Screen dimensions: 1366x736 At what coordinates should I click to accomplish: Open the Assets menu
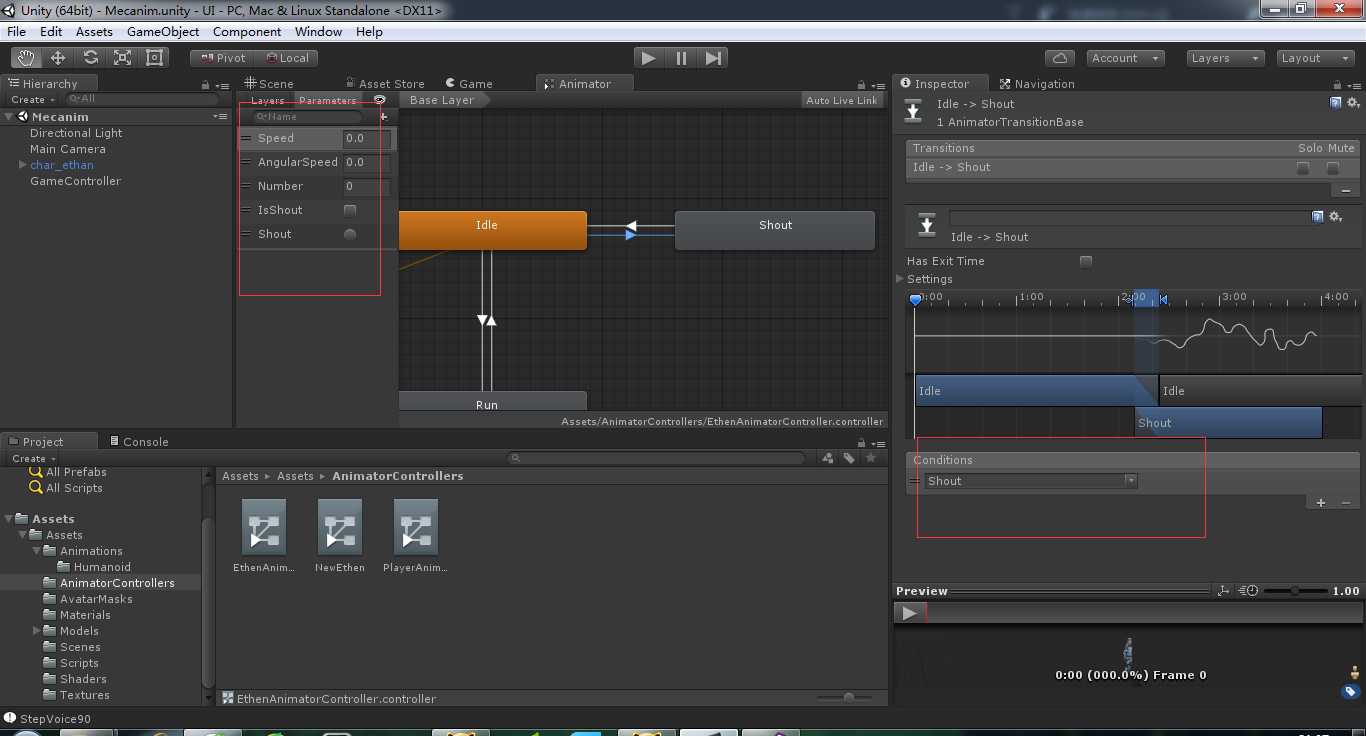click(x=94, y=32)
